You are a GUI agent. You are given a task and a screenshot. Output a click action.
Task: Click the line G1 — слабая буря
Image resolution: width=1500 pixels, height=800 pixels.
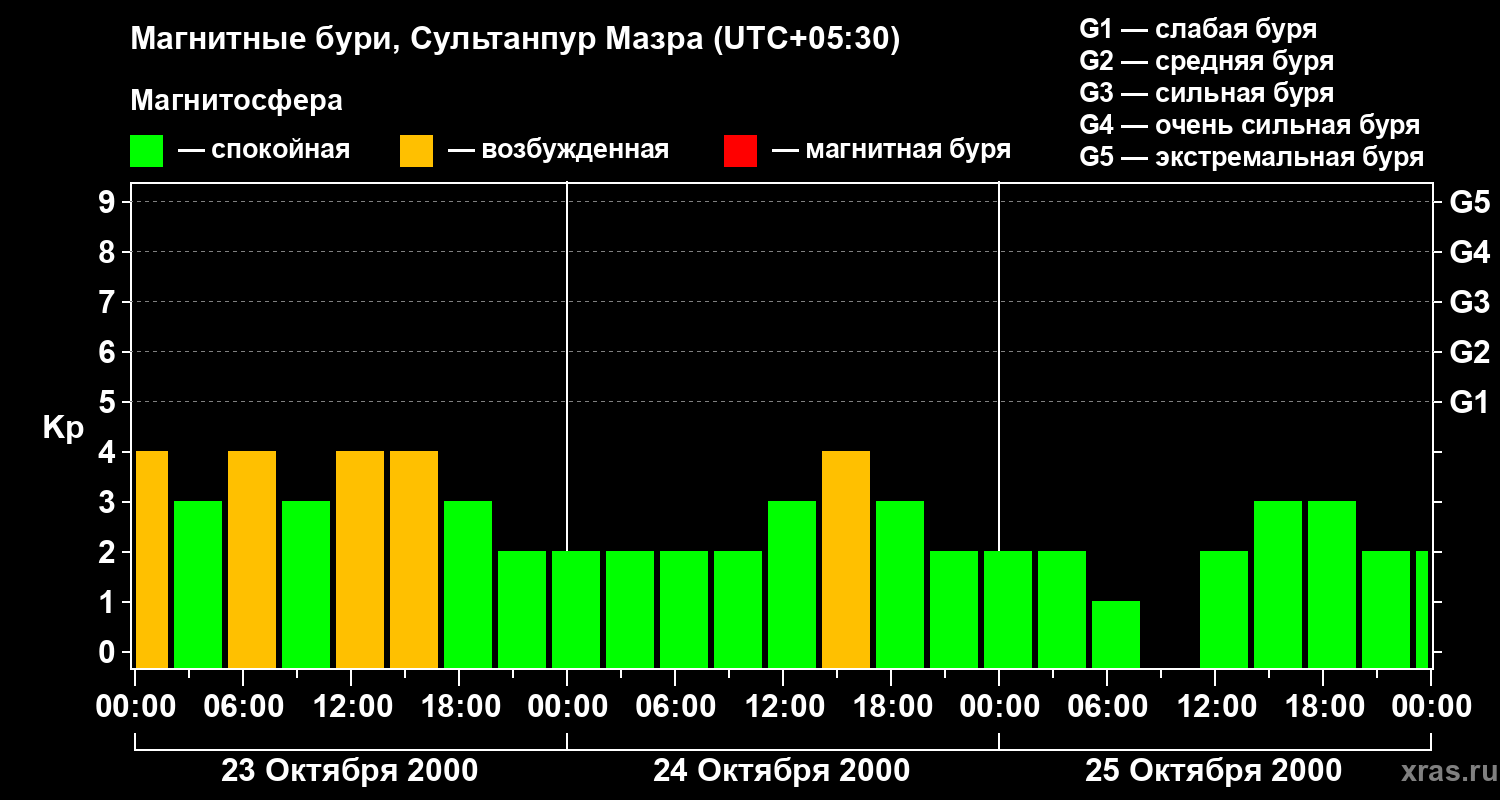(1198, 29)
